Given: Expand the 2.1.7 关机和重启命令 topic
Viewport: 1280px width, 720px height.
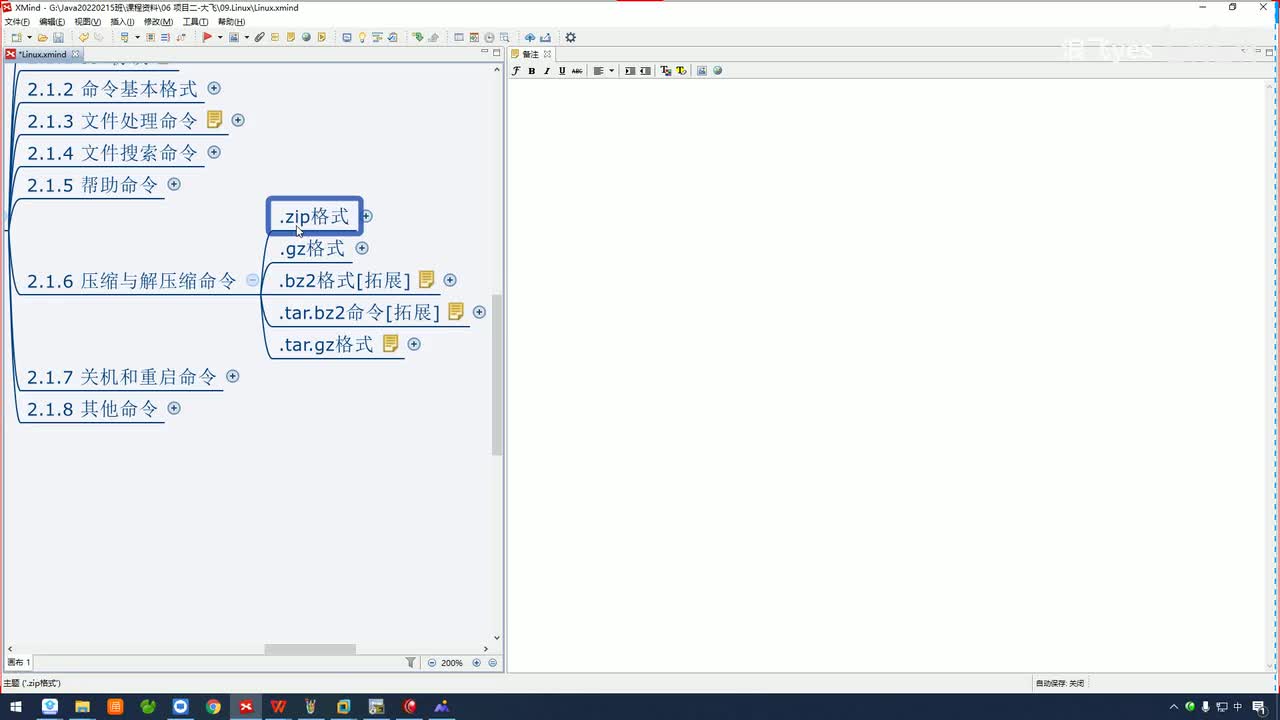Looking at the screenshot, I should pos(233,376).
